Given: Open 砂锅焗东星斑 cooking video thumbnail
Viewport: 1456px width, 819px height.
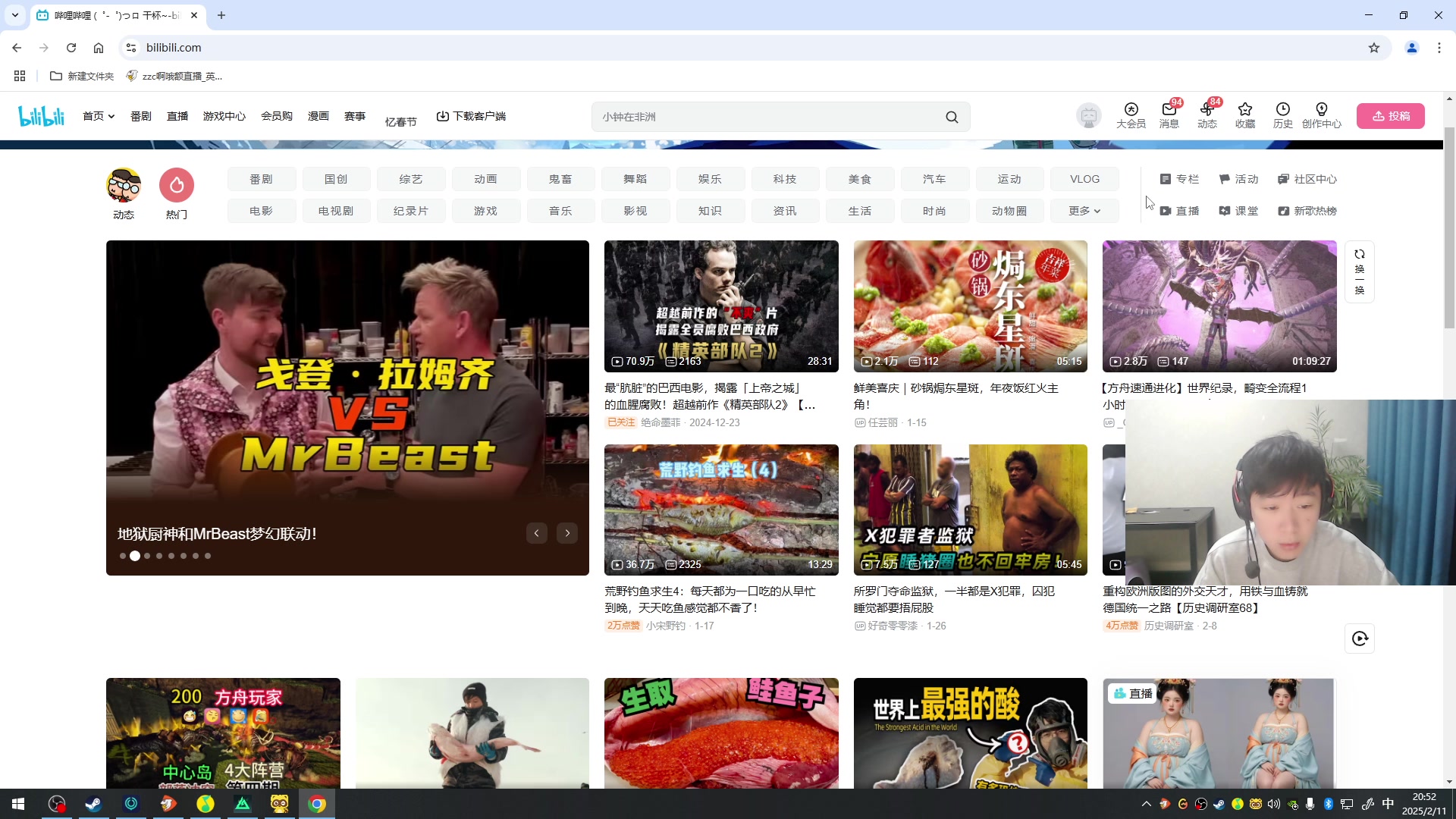Looking at the screenshot, I should (970, 306).
